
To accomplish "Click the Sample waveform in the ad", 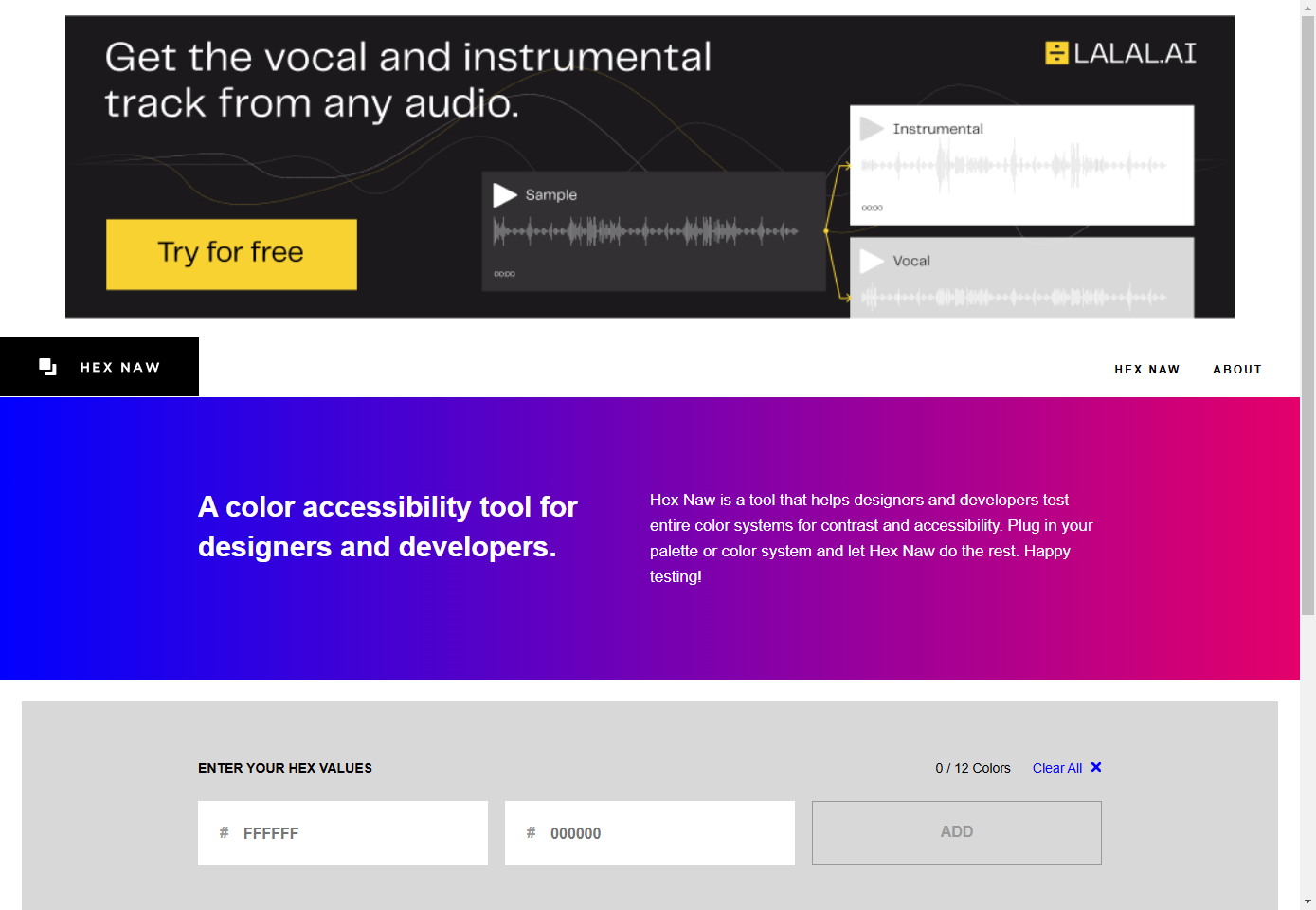I will click(645, 230).
